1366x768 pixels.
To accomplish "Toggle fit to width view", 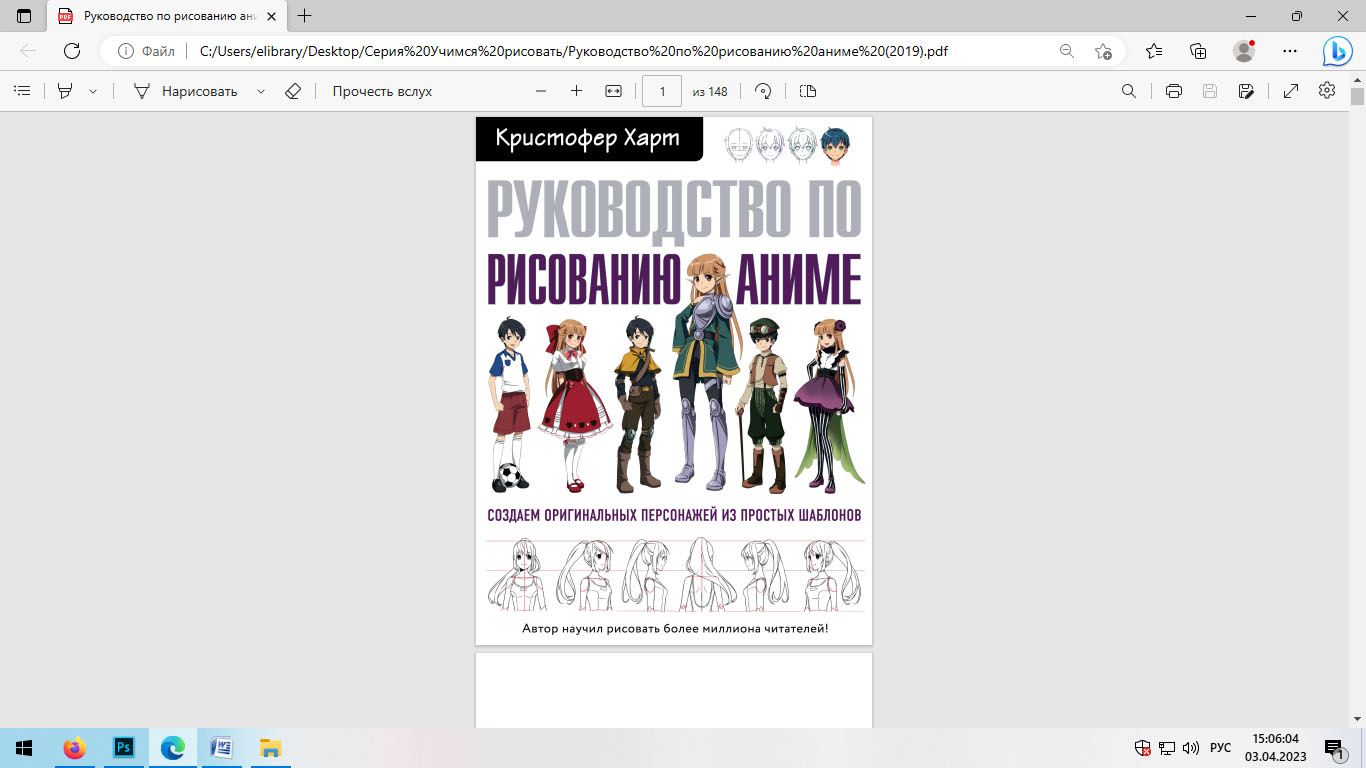I will 613,91.
